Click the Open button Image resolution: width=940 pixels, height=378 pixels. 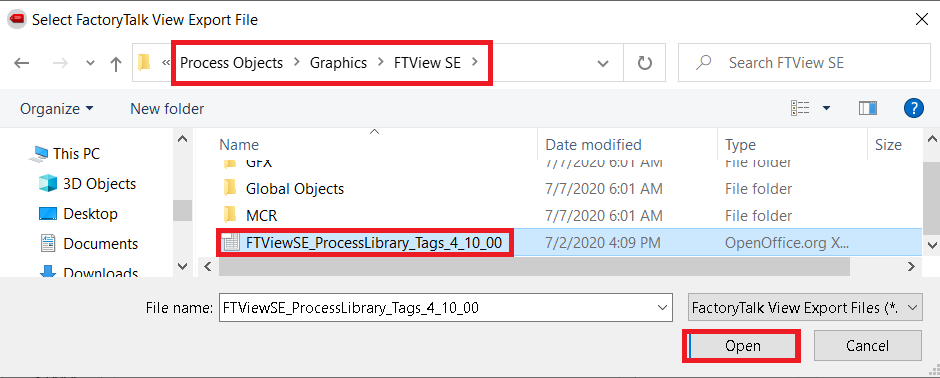(x=742, y=346)
